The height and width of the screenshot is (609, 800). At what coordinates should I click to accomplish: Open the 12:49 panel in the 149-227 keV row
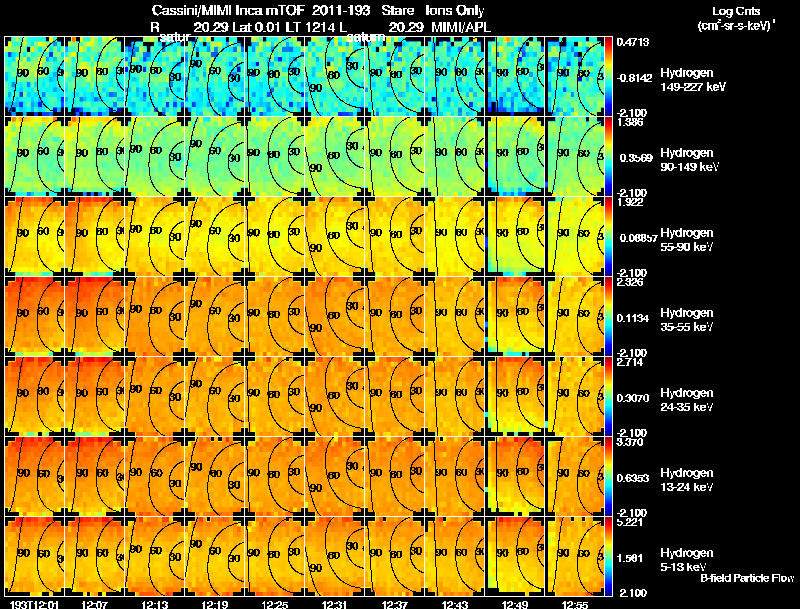(515, 76)
